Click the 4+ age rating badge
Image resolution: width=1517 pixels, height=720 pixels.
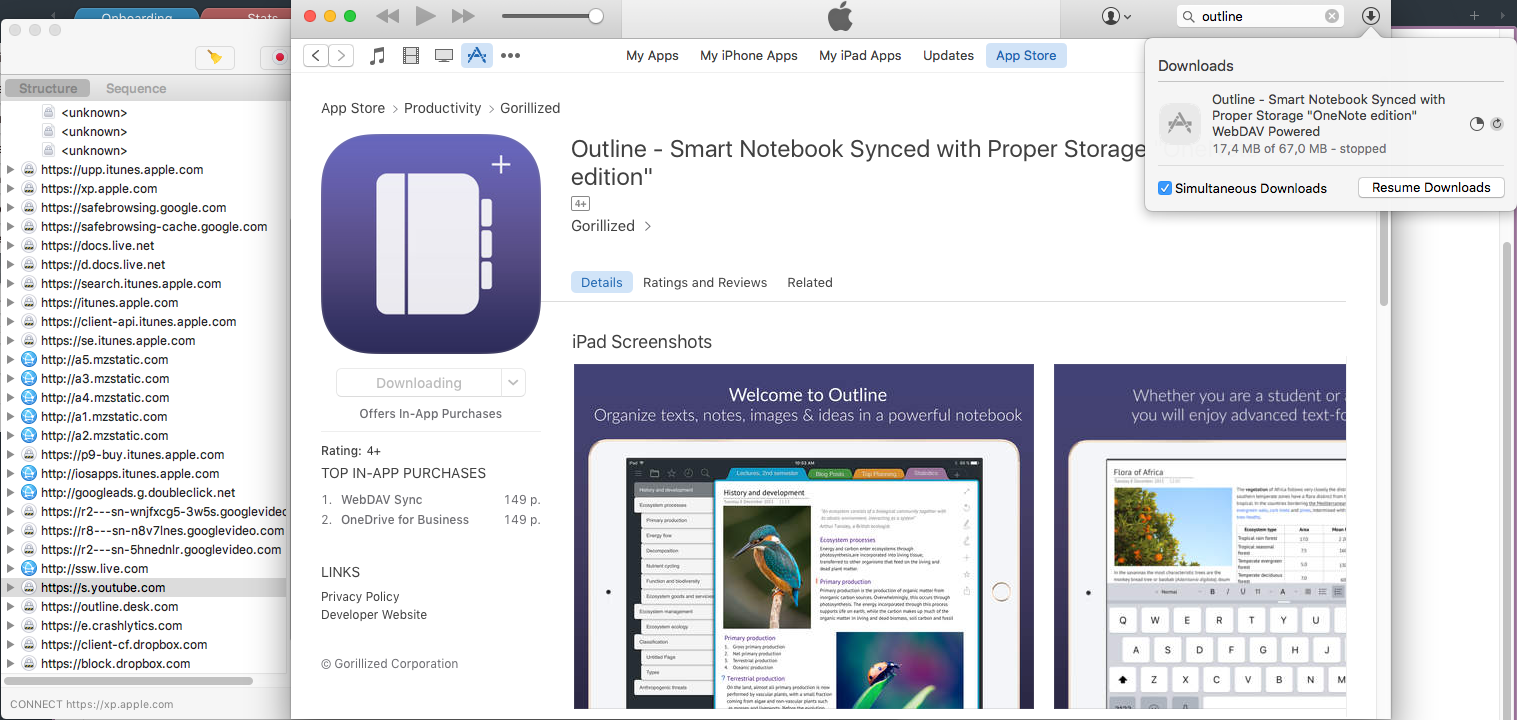click(x=581, y=203)
